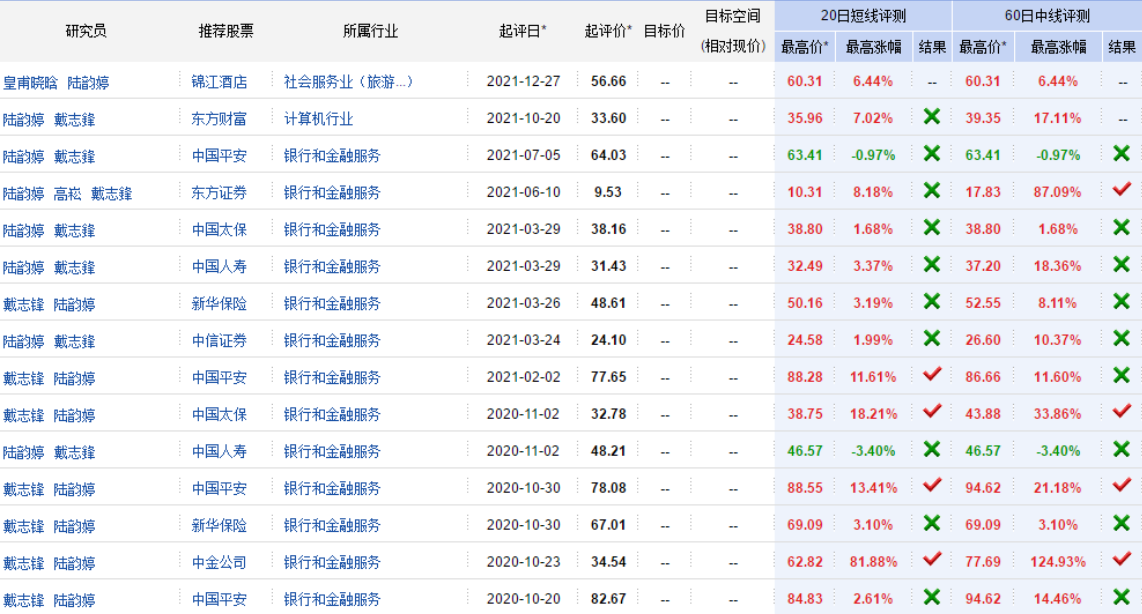The height and width of the screenshot is (614, 1142).
Task: Sort by the 起评日 column header
Action: pos(522,31)
